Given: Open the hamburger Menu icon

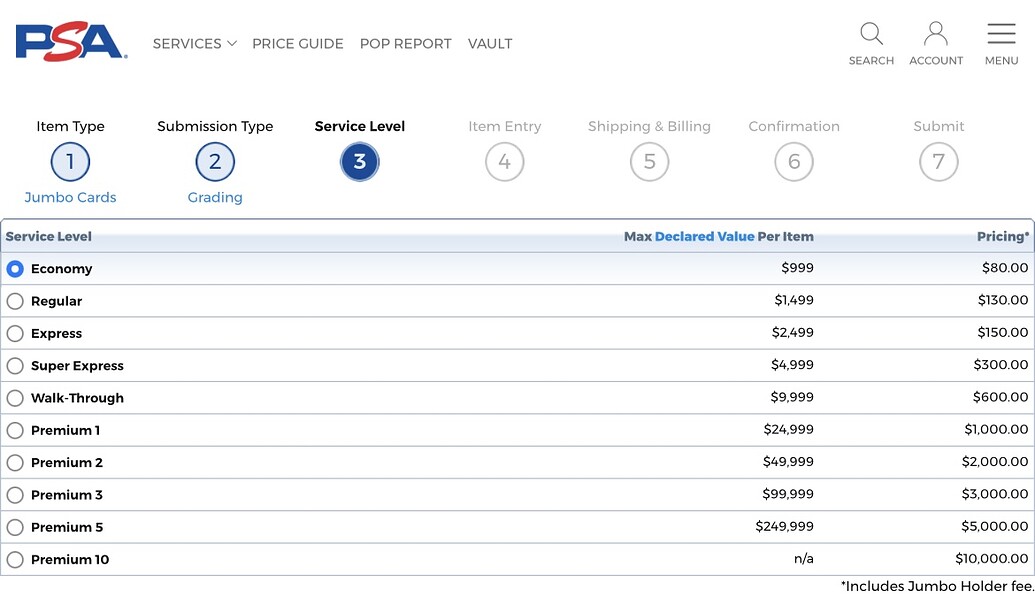Looking at the screenshot, I should tap(1001, 34).
